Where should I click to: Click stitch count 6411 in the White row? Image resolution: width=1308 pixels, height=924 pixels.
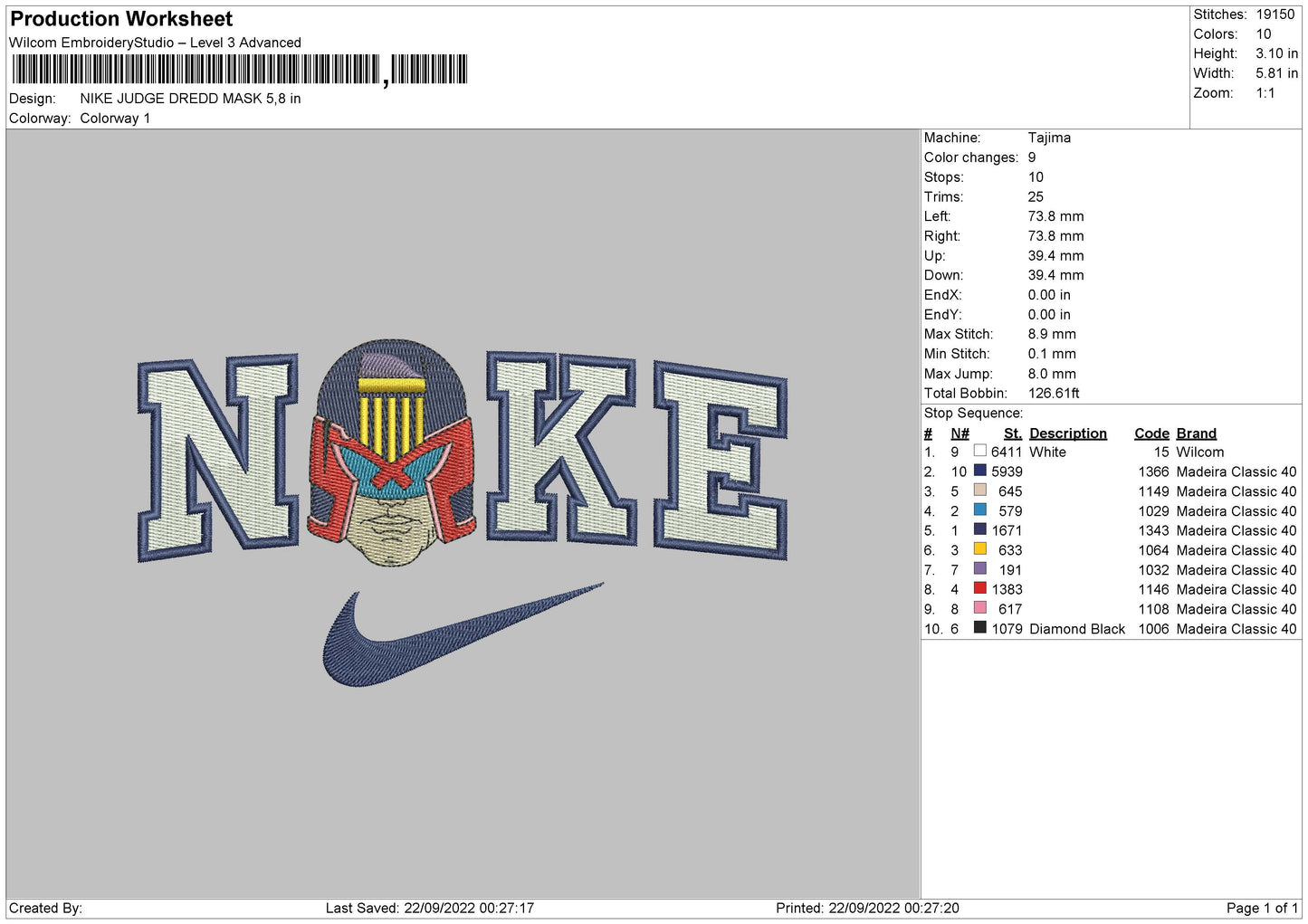pyautogui.click(x=1007, y=452)
